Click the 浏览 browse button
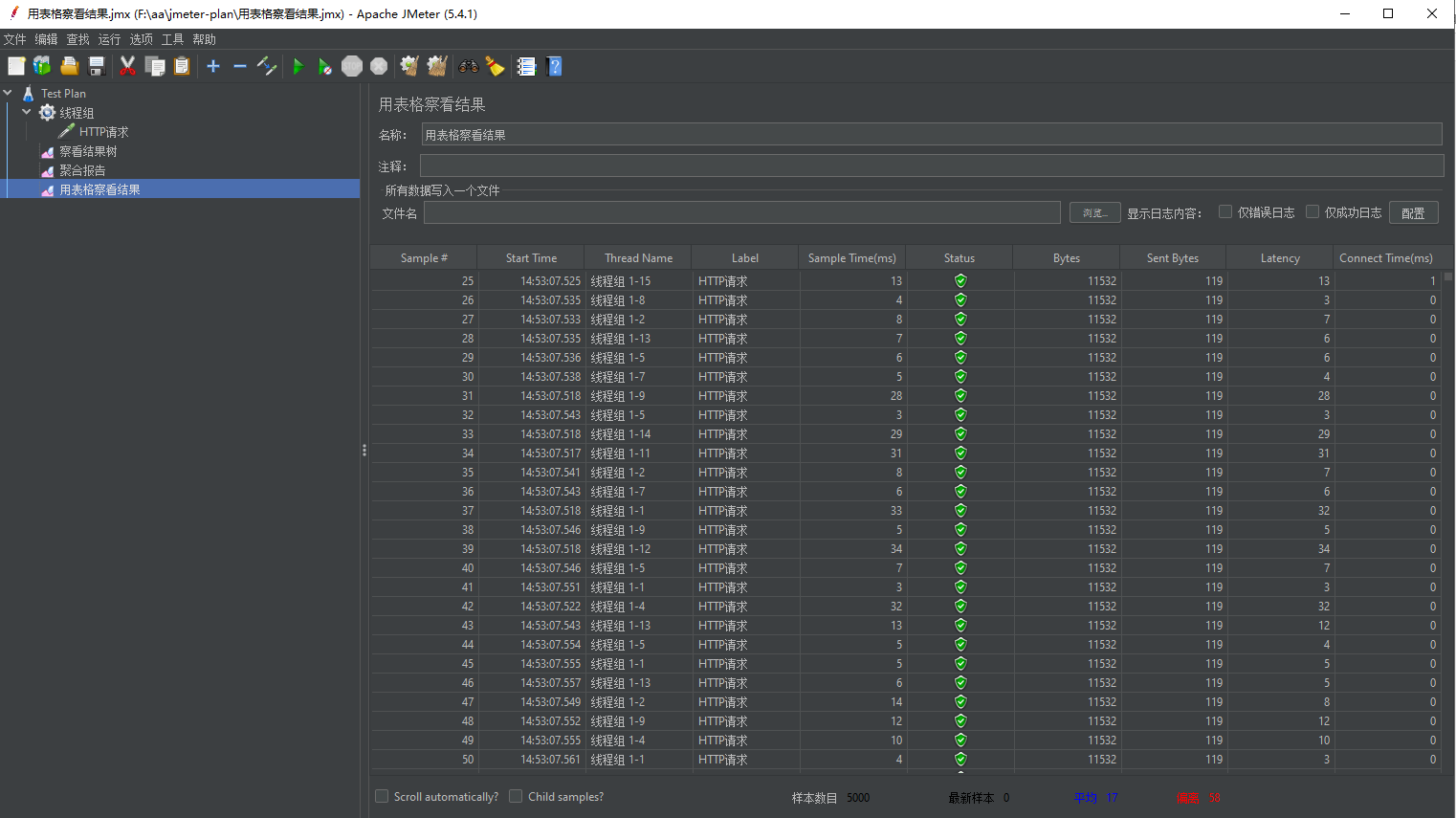 tap(1094, 212)
